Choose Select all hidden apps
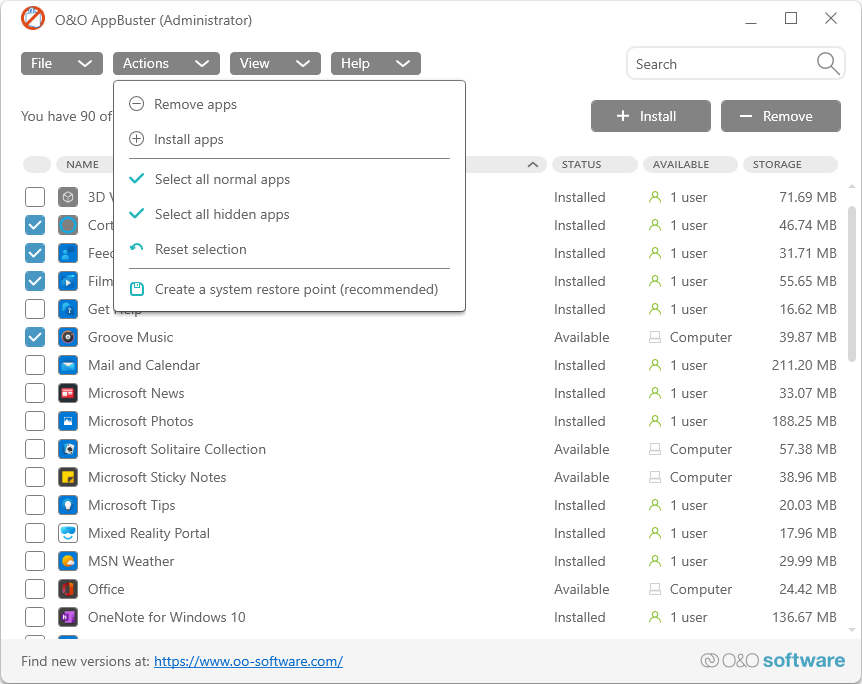 pyautogui.click(x=289, y=214)
